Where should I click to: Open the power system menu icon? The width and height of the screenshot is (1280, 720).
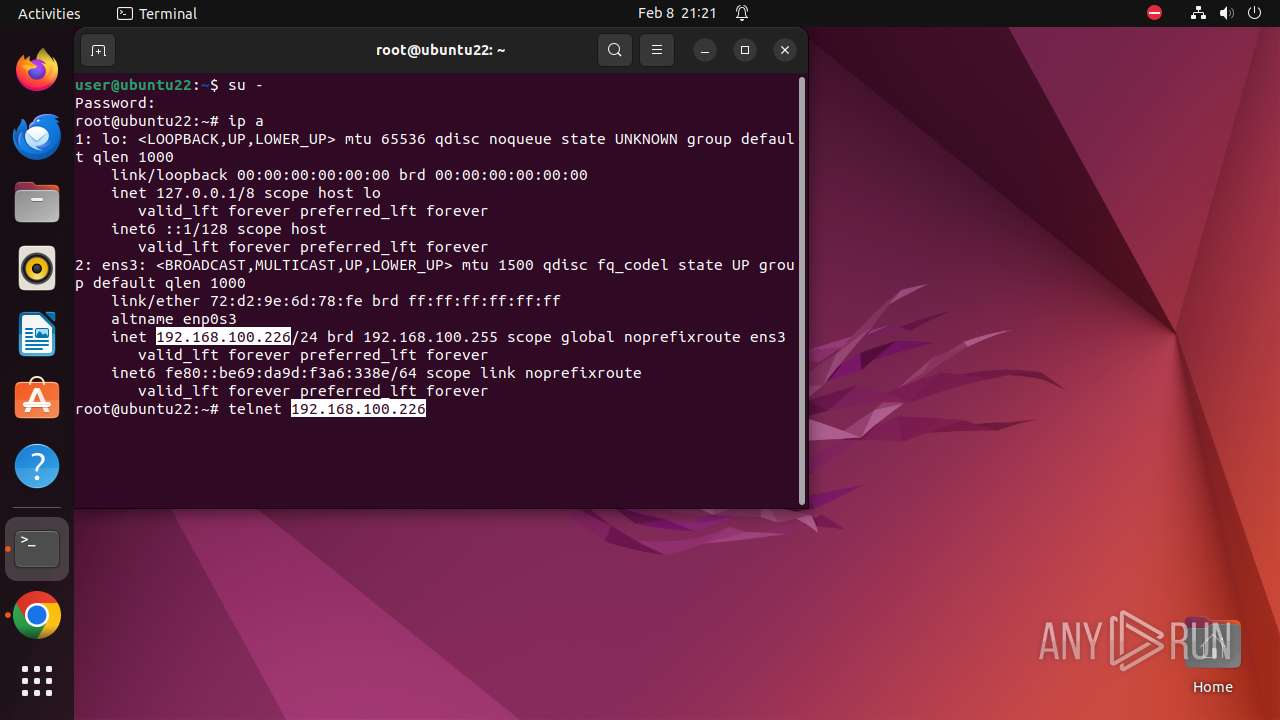pos(1254,13)
